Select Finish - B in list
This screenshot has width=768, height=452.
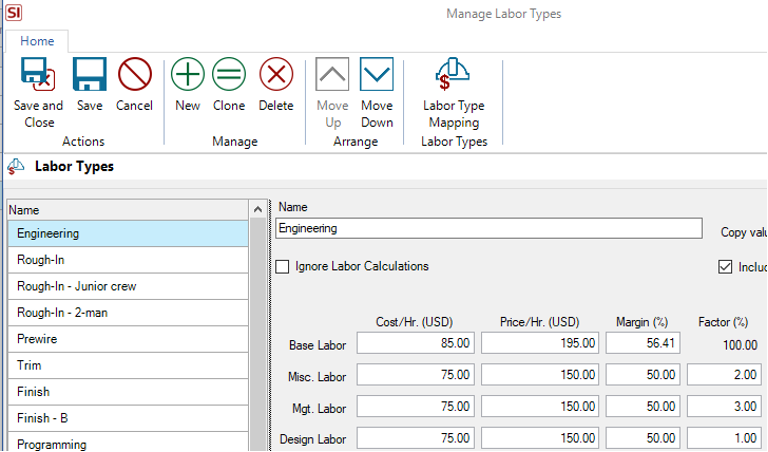pos(128,419)
